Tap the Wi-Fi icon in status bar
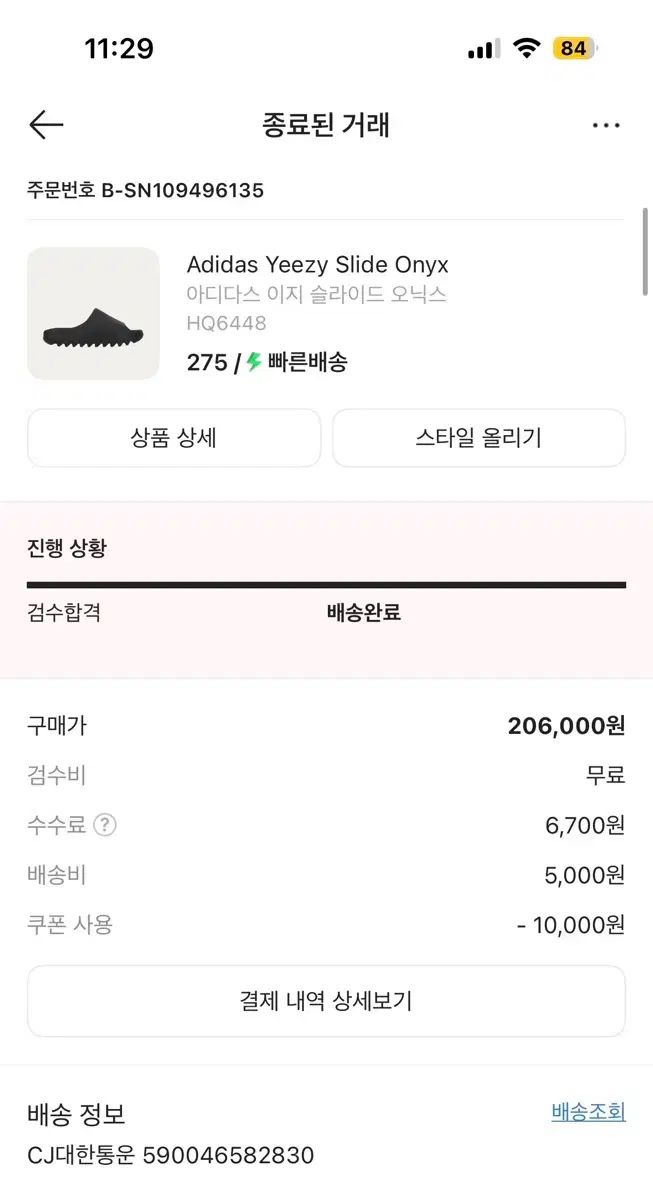653x1200 pixels. 526,49
